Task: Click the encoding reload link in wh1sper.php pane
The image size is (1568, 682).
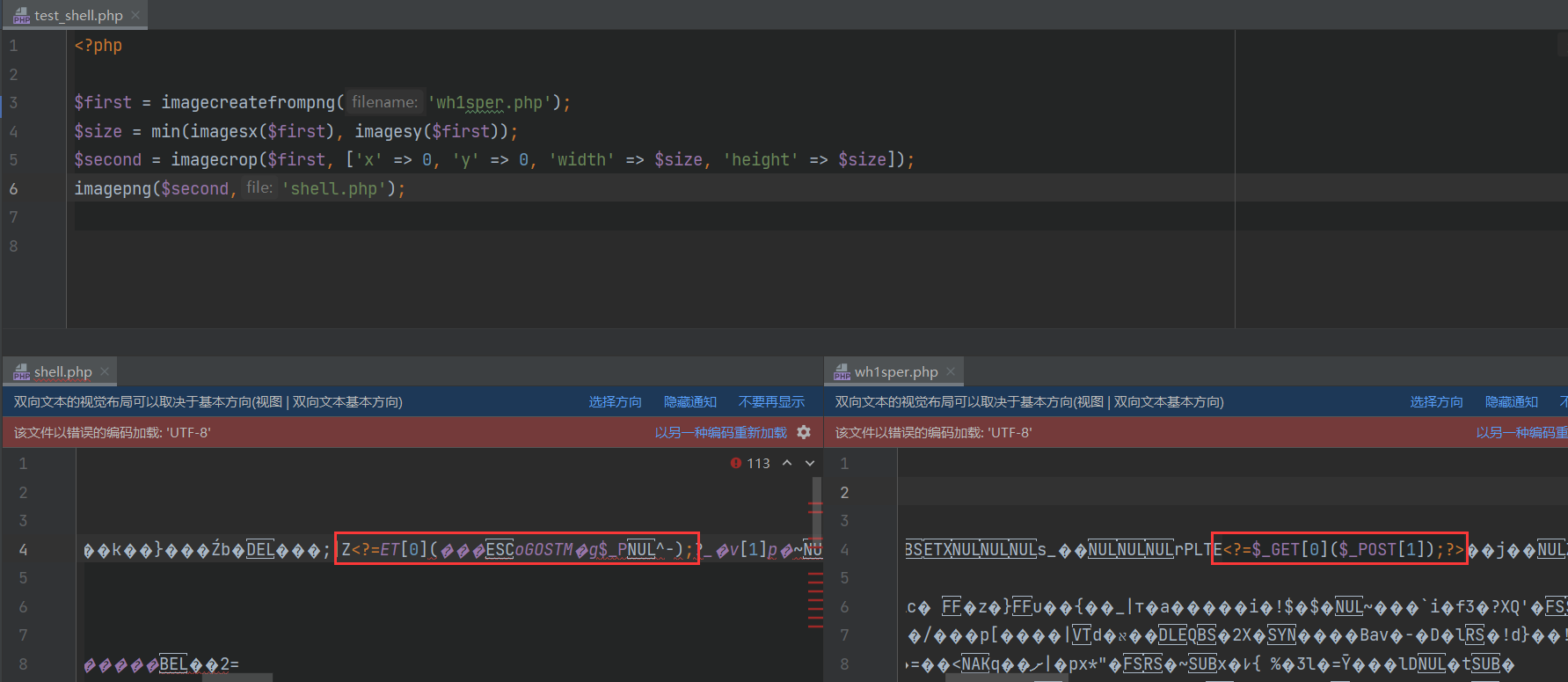Action: 1521,432
